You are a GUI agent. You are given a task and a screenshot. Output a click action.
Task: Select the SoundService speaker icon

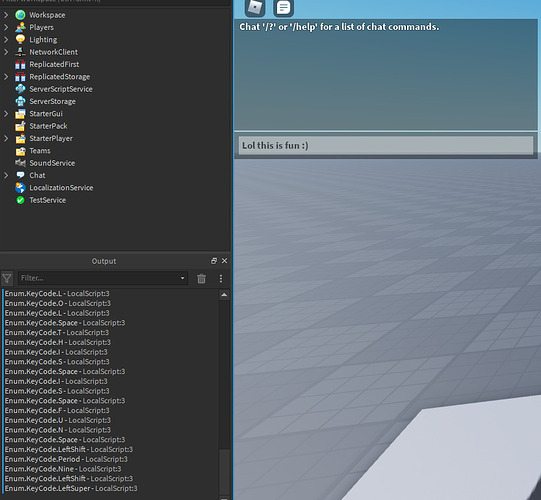[20, 163]
